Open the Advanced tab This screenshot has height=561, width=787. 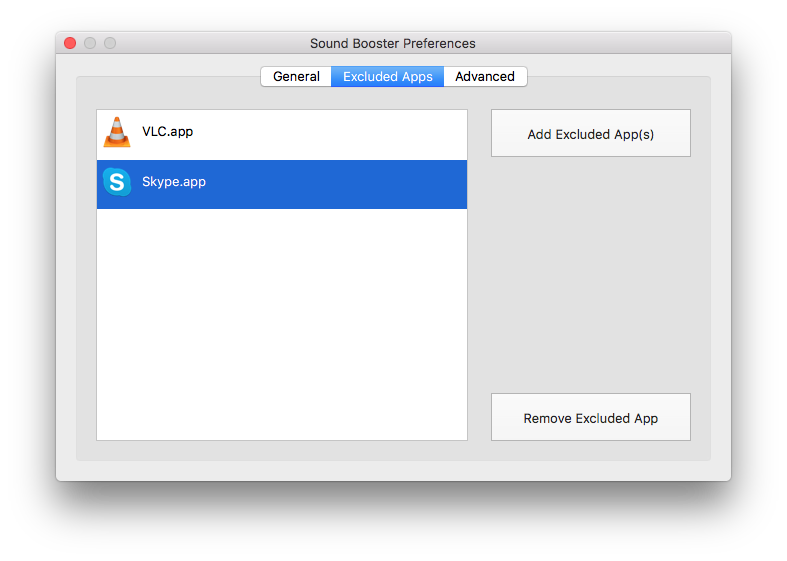click(485, 76)
